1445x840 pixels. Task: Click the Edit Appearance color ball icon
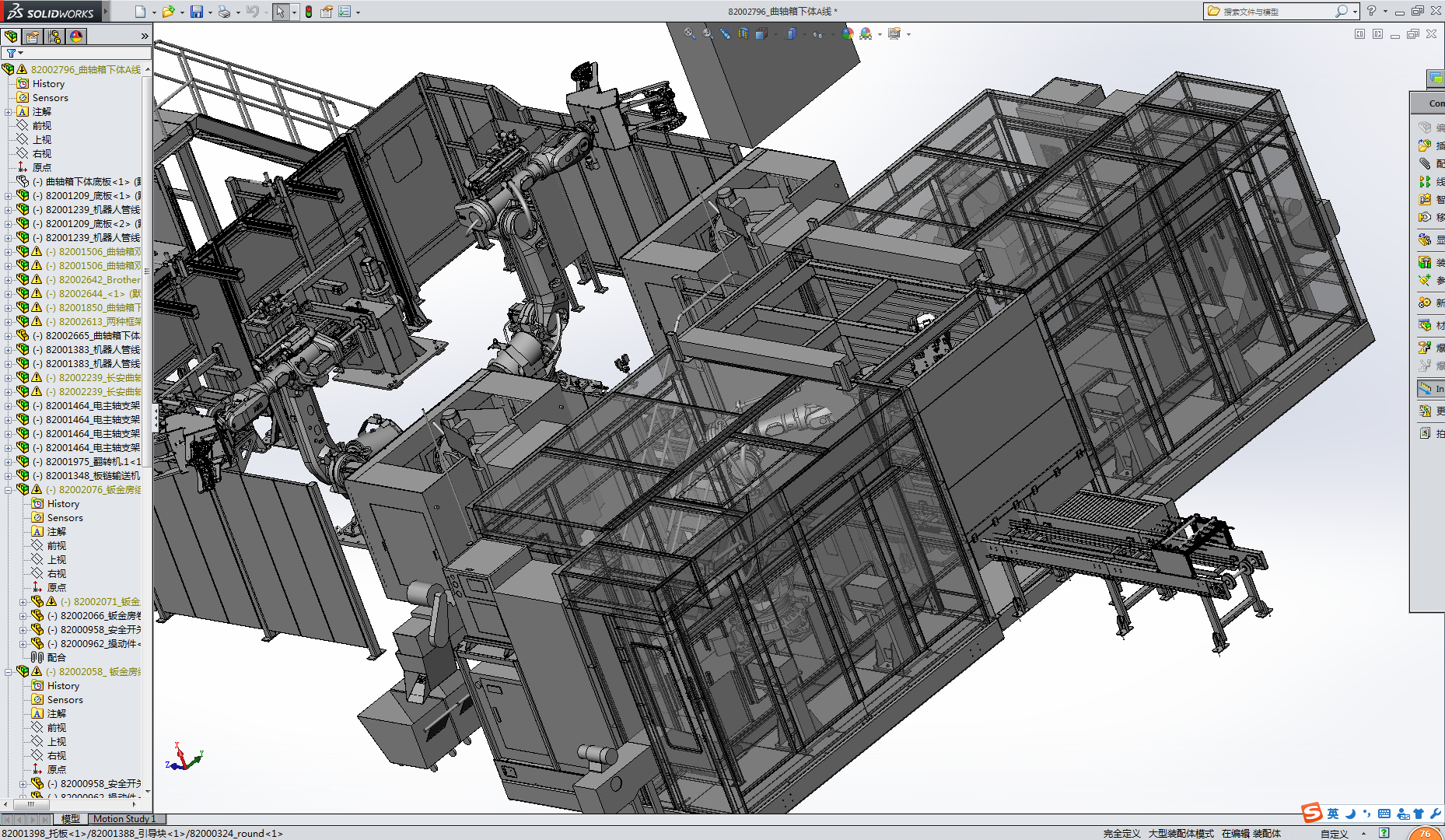click(847, 33)
